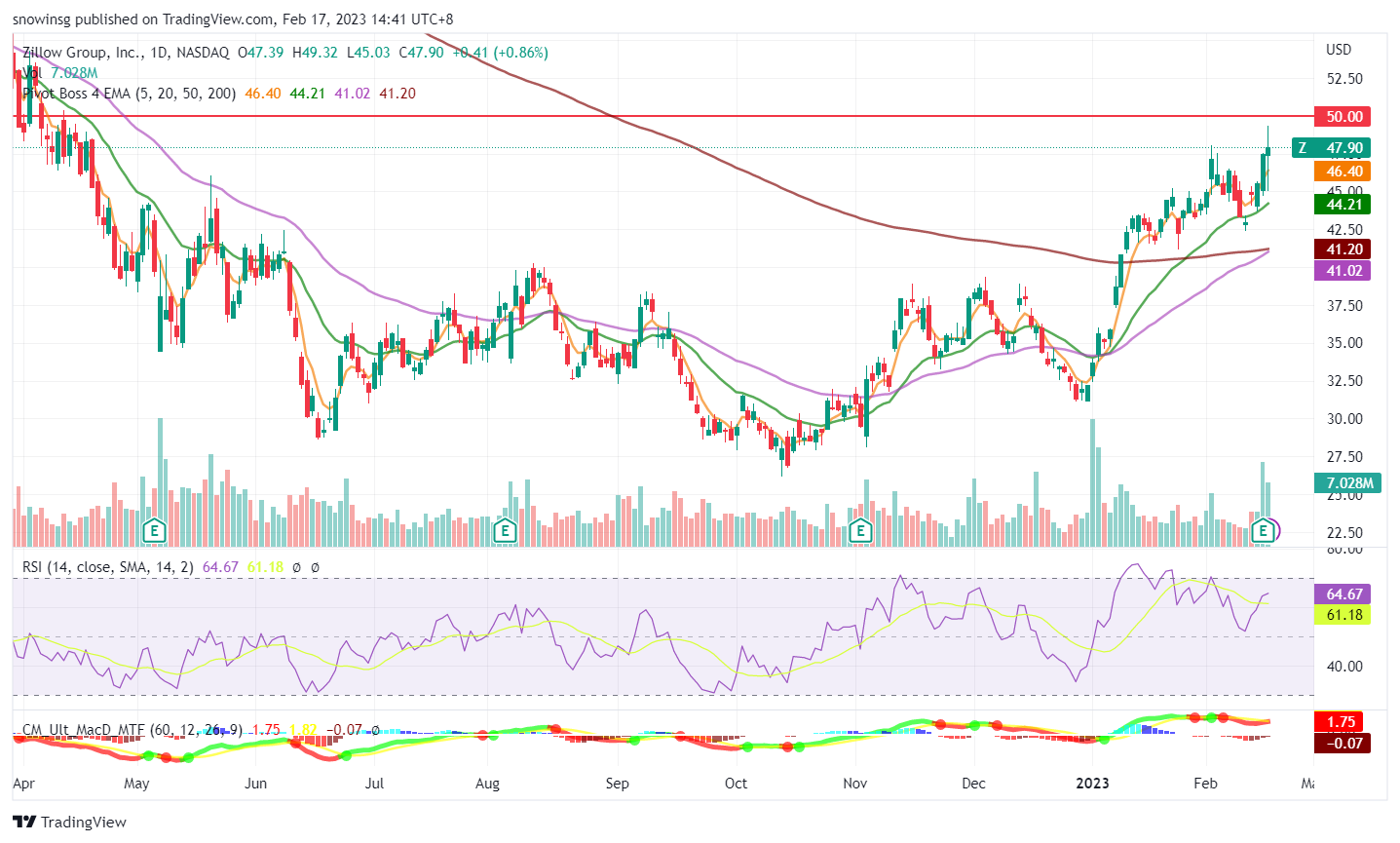Click Jun on the time axis
The image size is (1400, 843).
(255, 784)
